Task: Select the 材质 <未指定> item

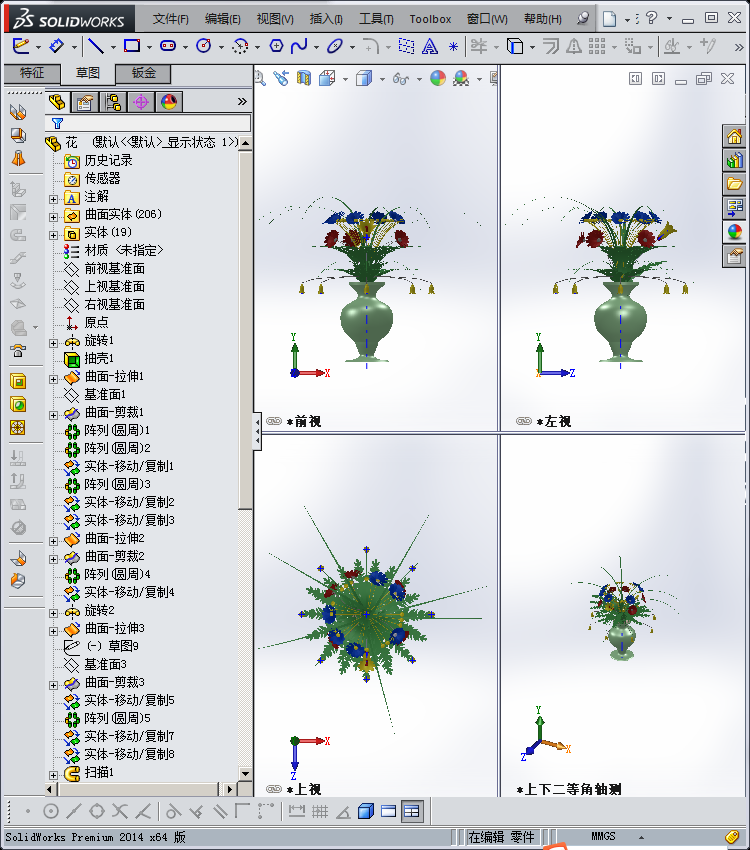Action: point(113,250)
